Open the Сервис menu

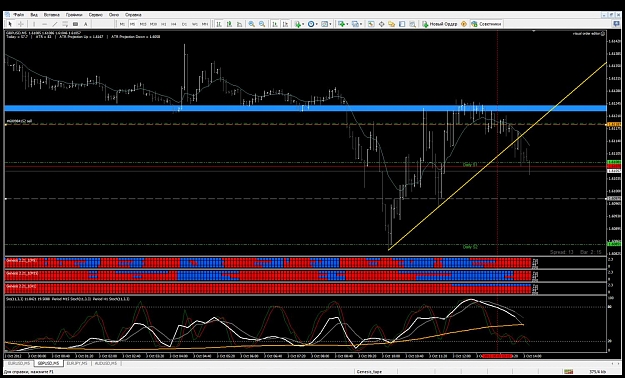[96, 15]
